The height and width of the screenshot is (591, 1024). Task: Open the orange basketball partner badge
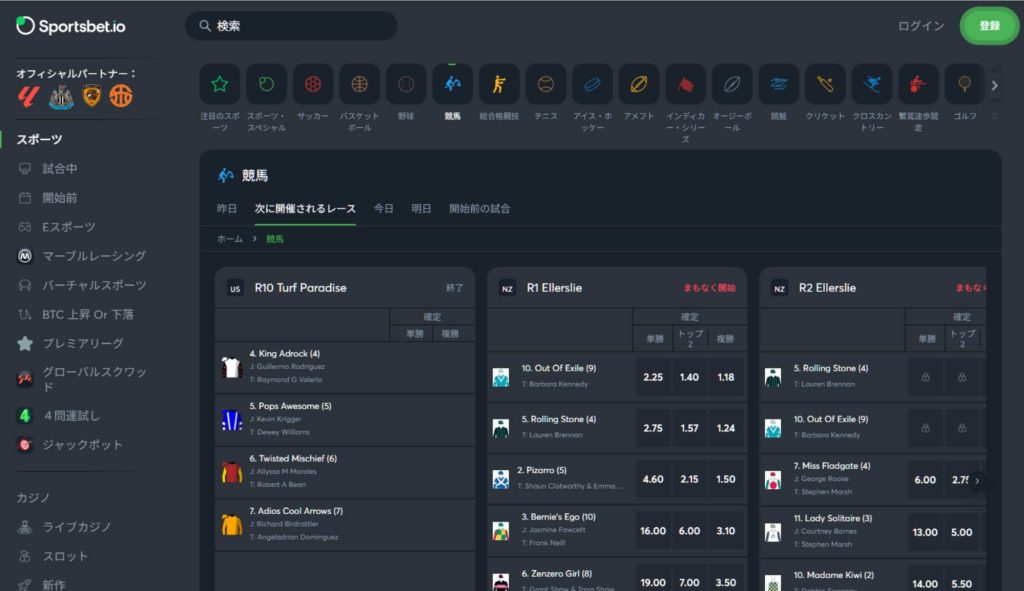click(121, 97)
